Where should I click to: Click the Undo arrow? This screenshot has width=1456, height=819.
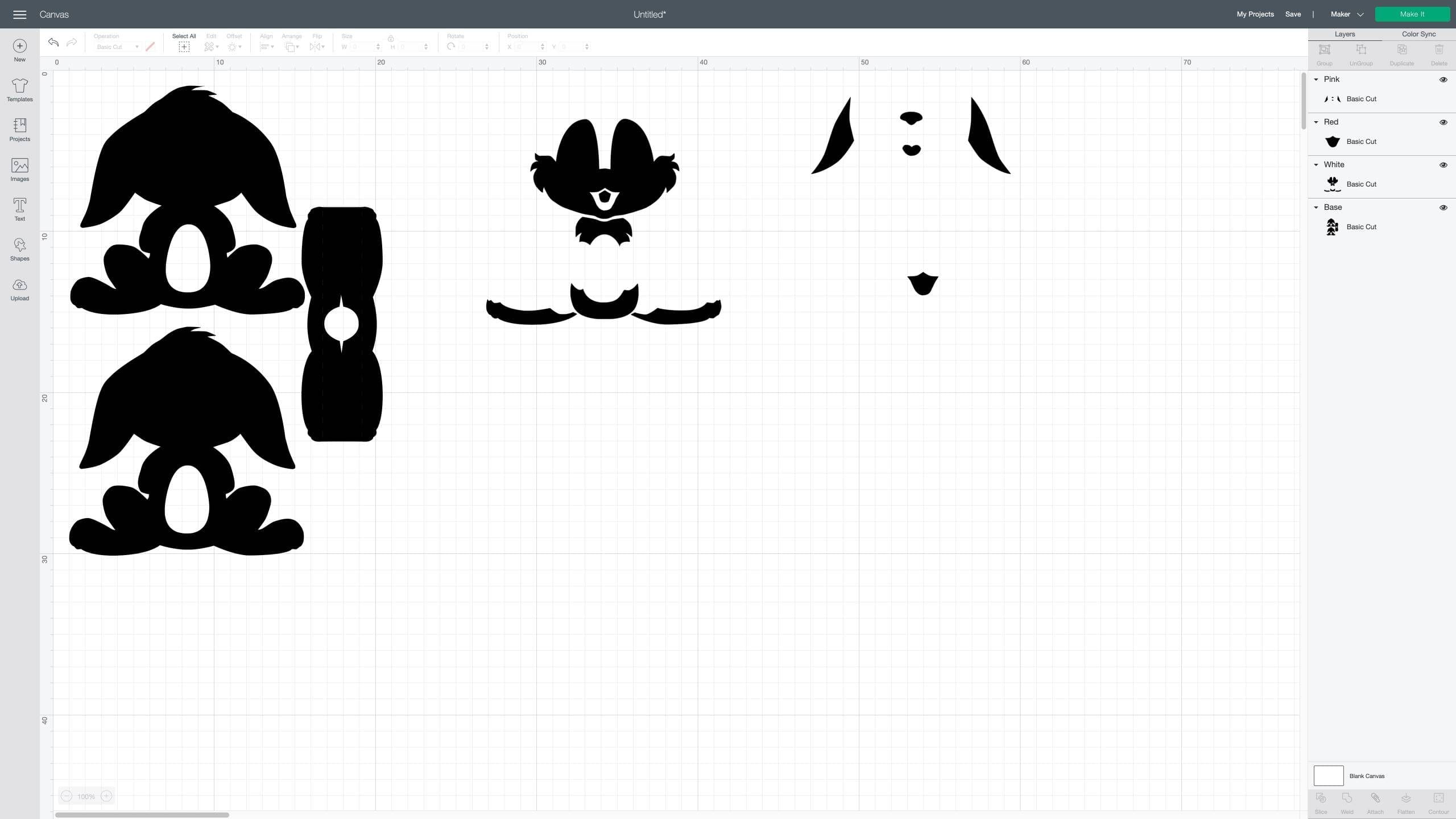(x=53, y=42)
